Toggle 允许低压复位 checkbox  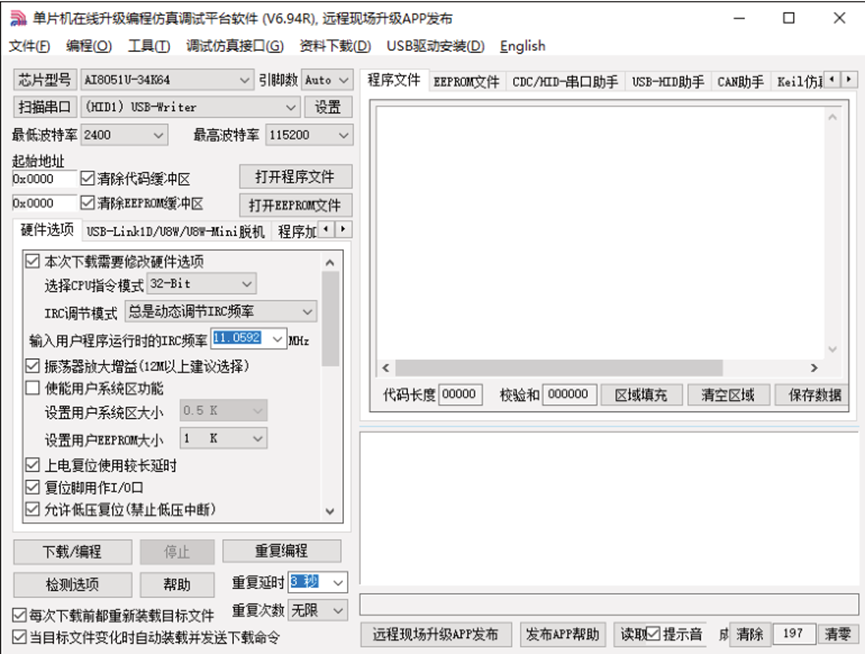(x=33, y=509)
